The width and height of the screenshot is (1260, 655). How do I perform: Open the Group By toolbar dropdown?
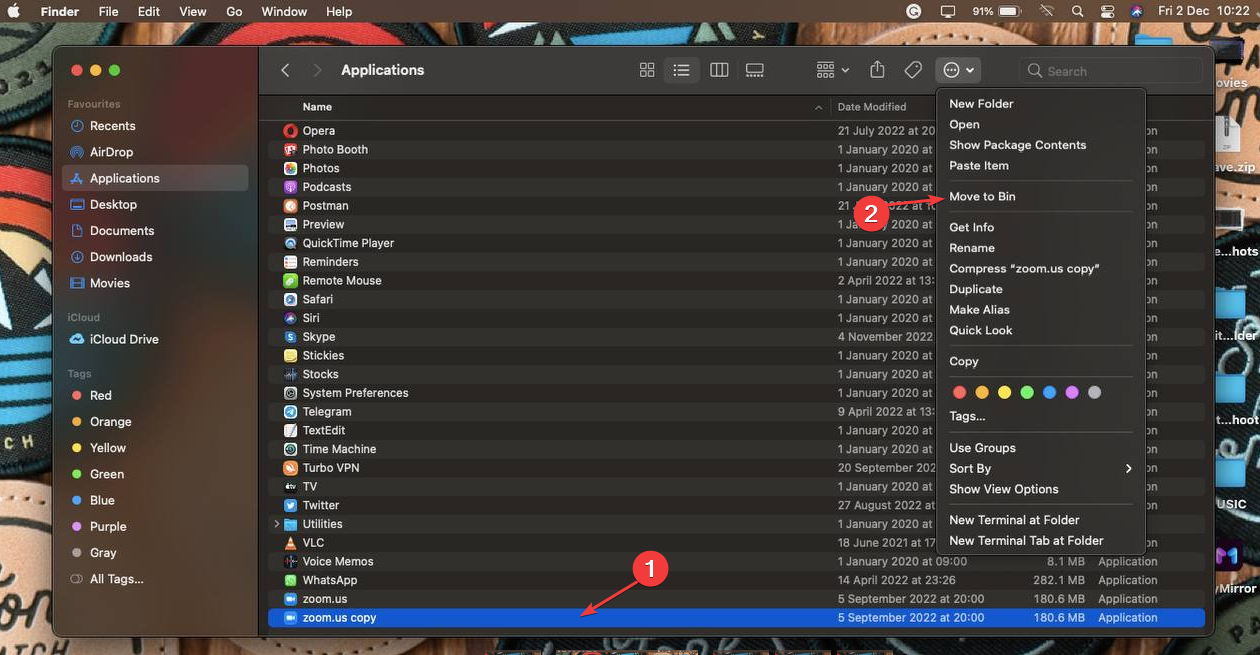(x=832, y=70)
